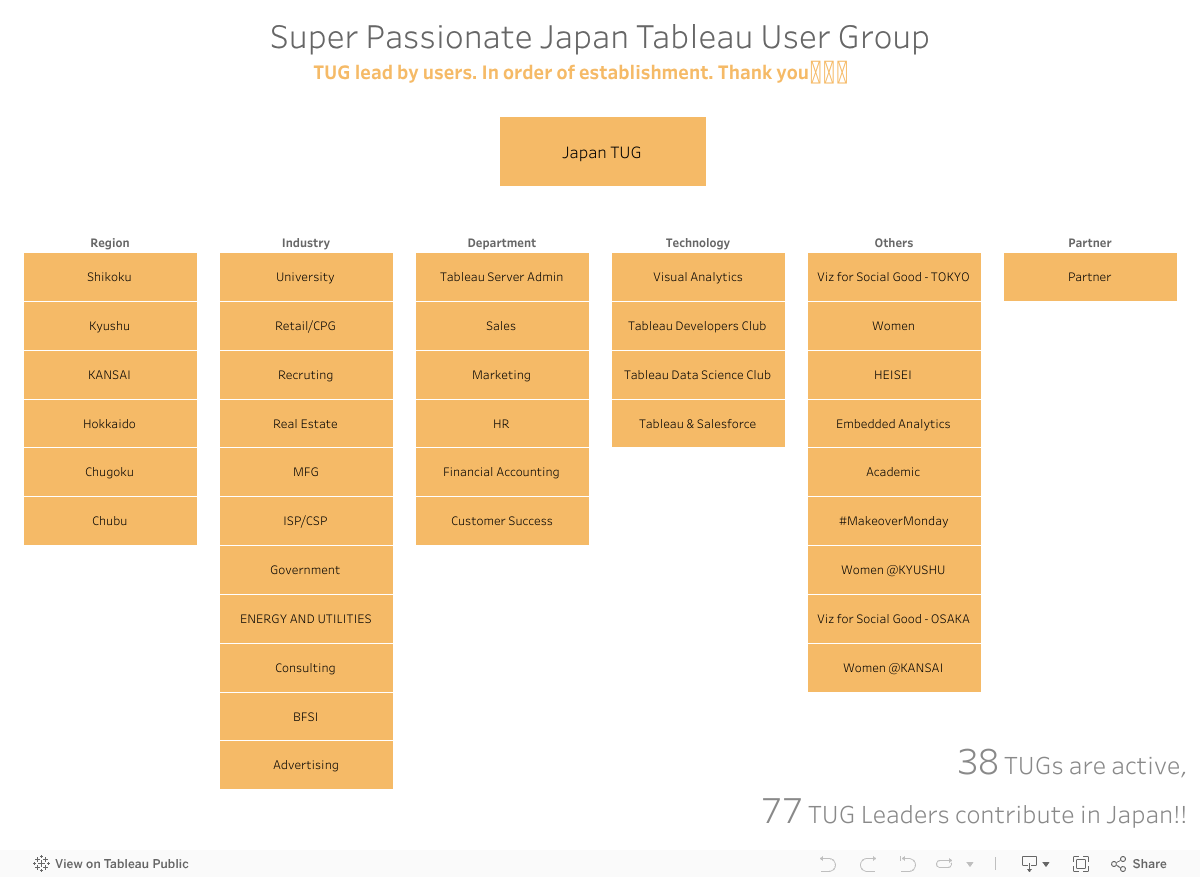Viewport: 1200px width, 877px height.
Task: Select the #MakeoverMonday tile
Action: point(894,521)
